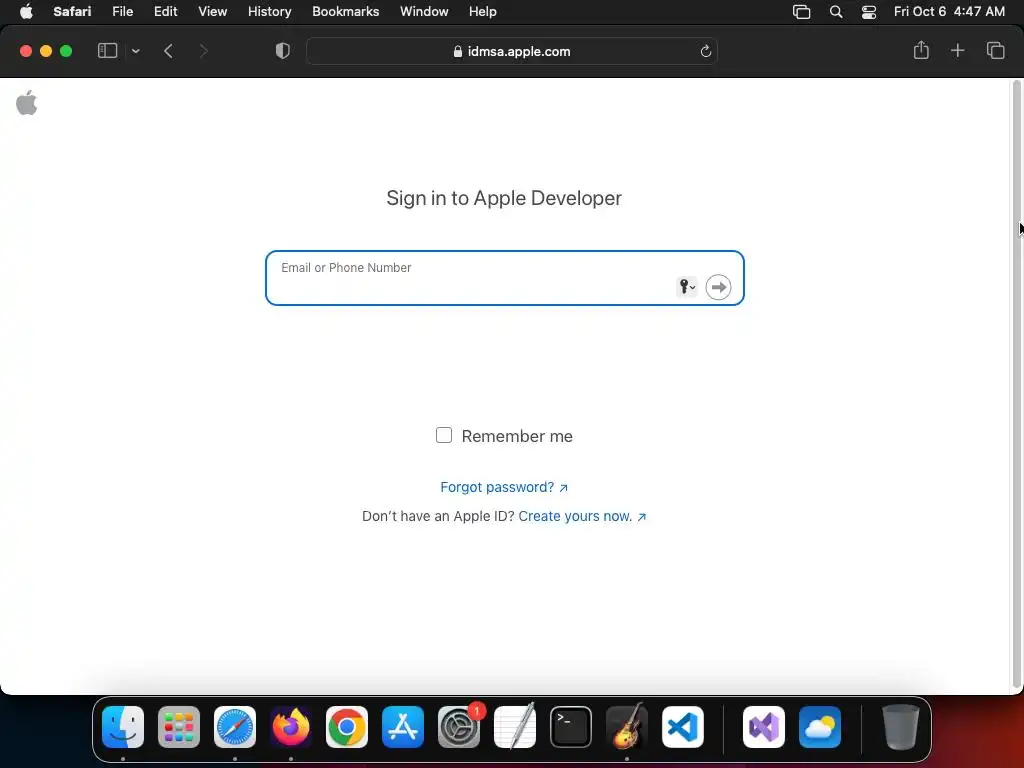Open the Trash from the Dock
This screenshot has width=1024, height=768.
901,727
